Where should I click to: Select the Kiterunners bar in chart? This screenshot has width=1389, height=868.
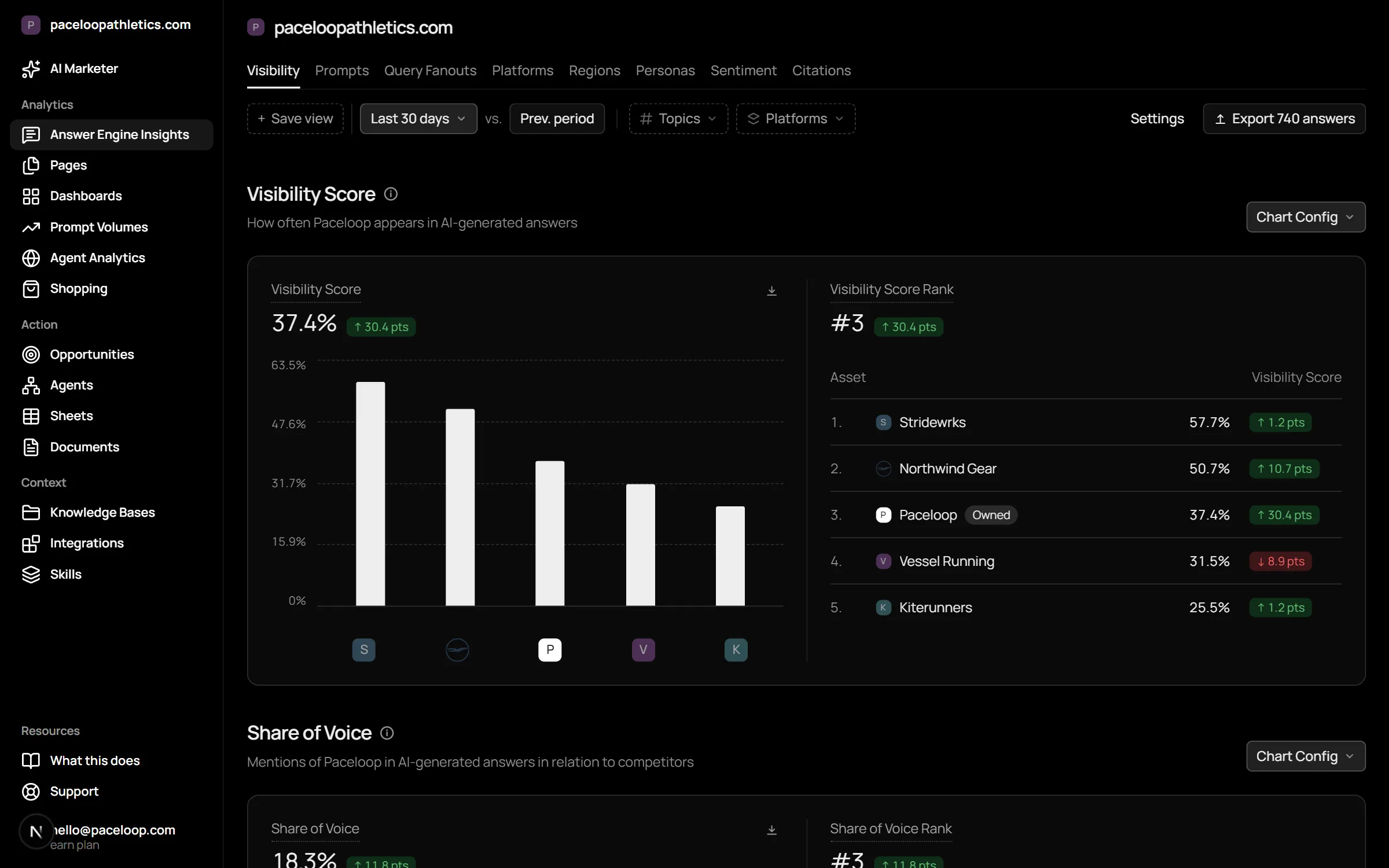pos(730,556)
